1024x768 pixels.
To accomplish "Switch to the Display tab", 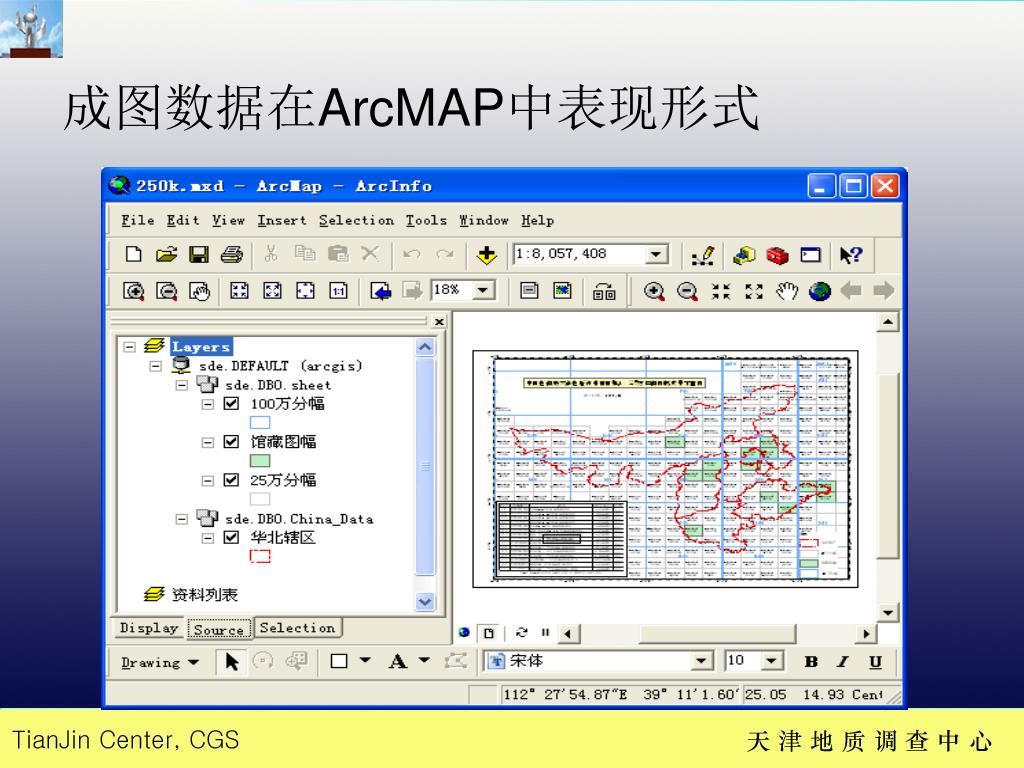I will [149, 628].
